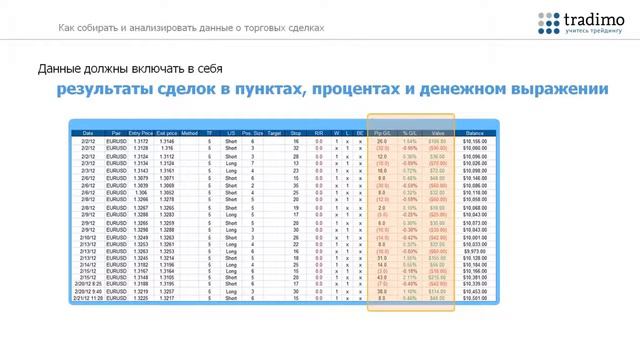The width and height of the screenshot is (640, 360).
Task: Select the date cell 2/14/12
Action: pyautogui.click(x=88, y=265)
